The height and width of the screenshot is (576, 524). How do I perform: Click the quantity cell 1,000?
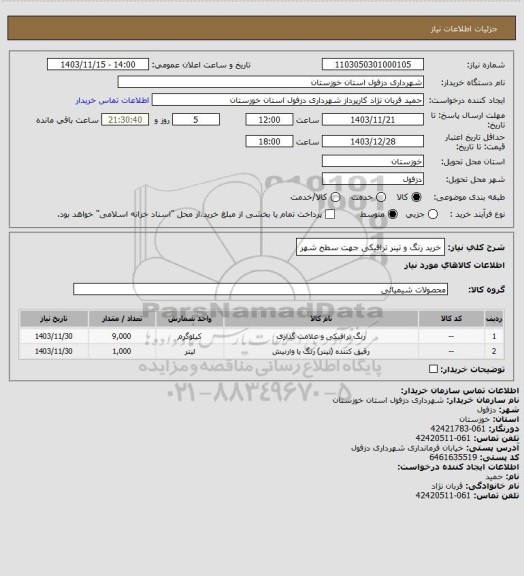(122, 352)
